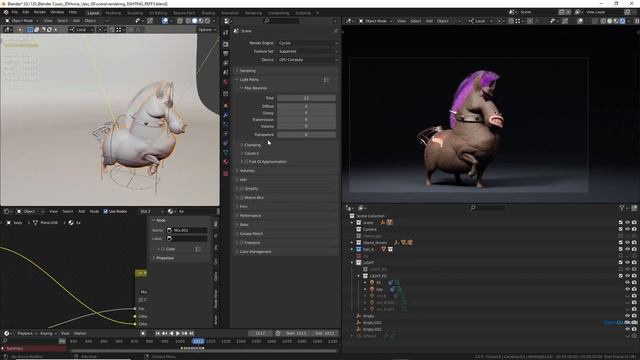
Task: Expand the Summary row in timeline
Action: coord(3,349)
